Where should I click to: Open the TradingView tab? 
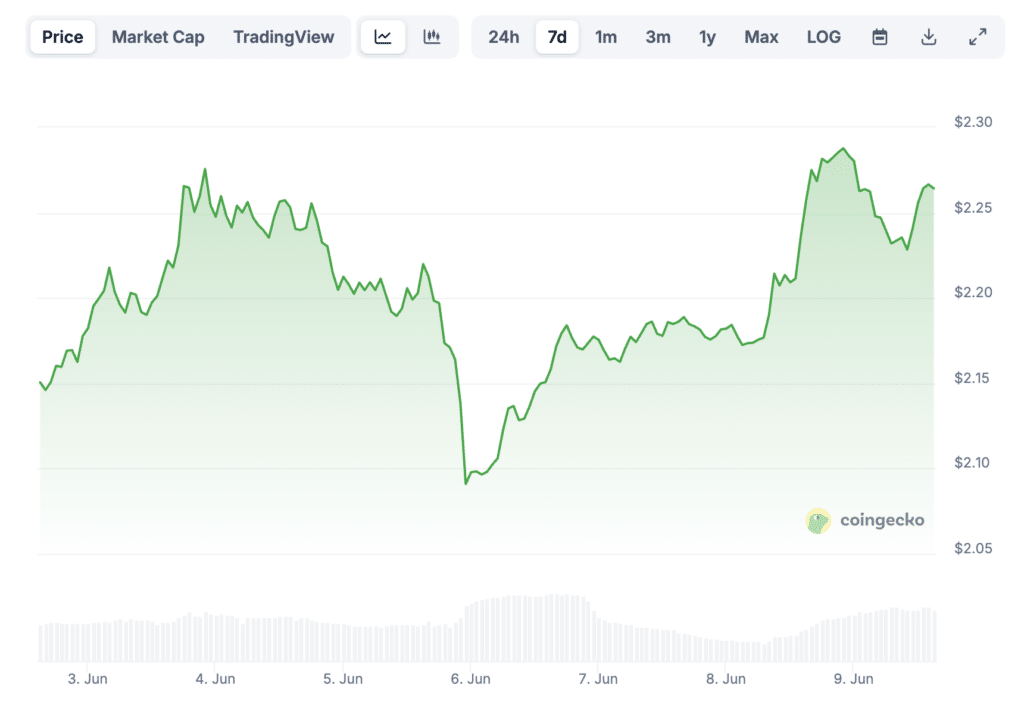pos(283,37)
